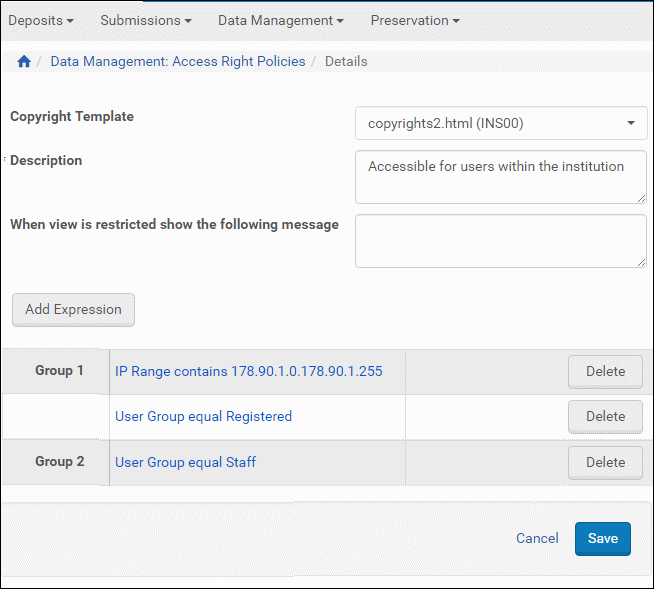This screenshot has height=589, width=654.
Task: Click into the Description text area
Action: pyautogui.click(x=500, y=177)
